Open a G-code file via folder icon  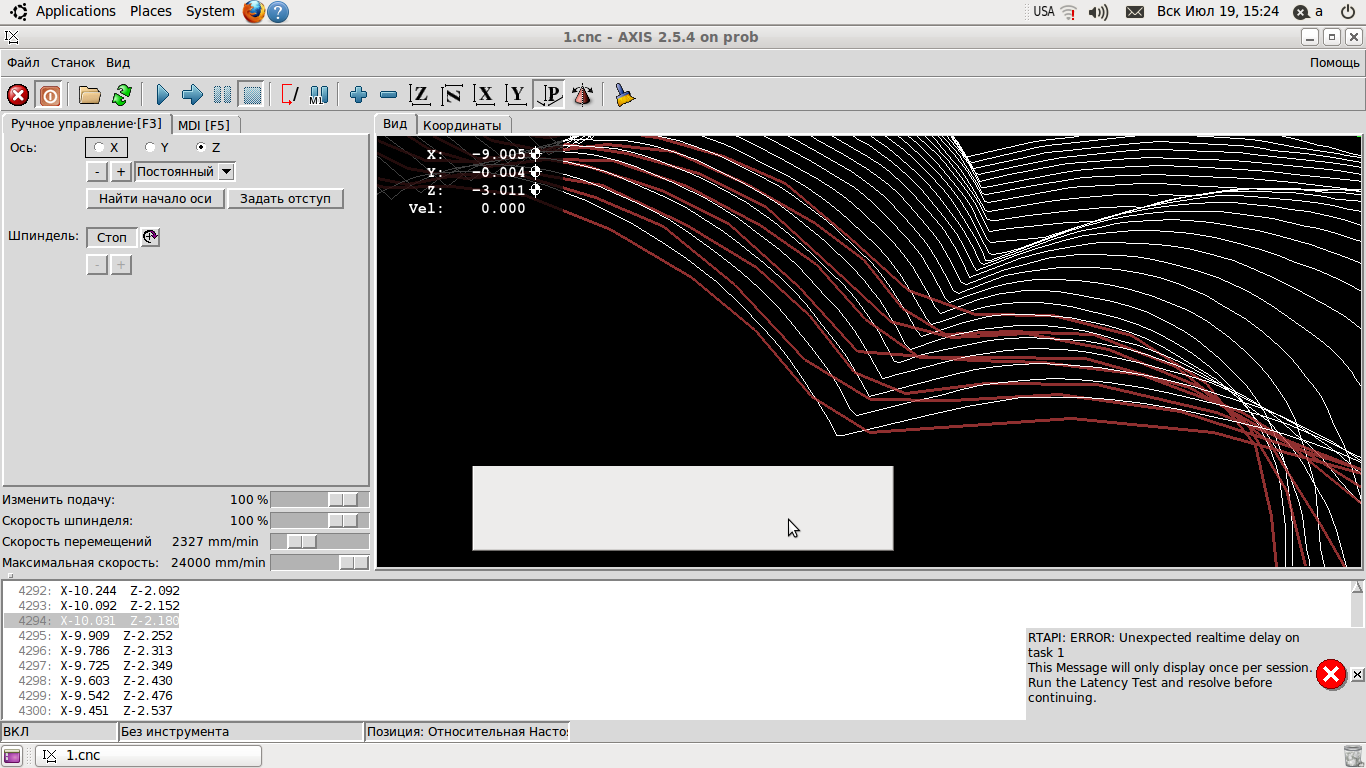[90, 95]
